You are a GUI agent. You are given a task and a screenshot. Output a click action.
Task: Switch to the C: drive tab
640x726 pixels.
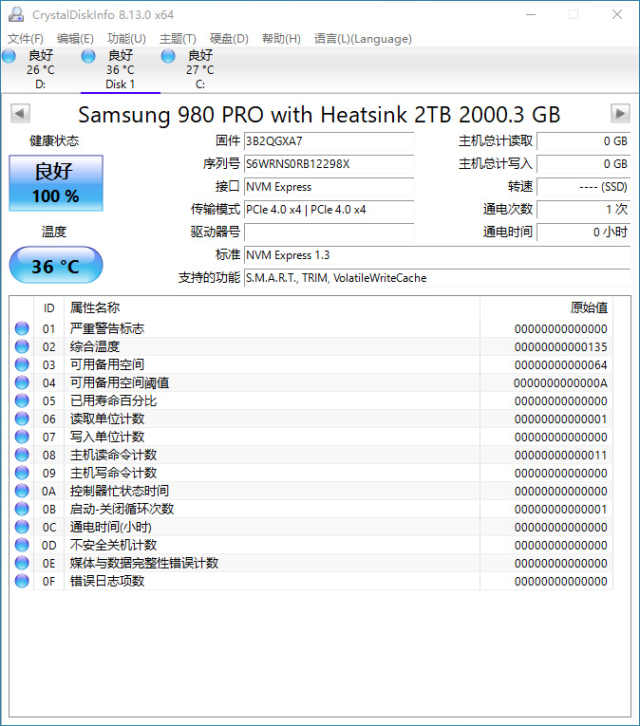[x=200, y=70]
